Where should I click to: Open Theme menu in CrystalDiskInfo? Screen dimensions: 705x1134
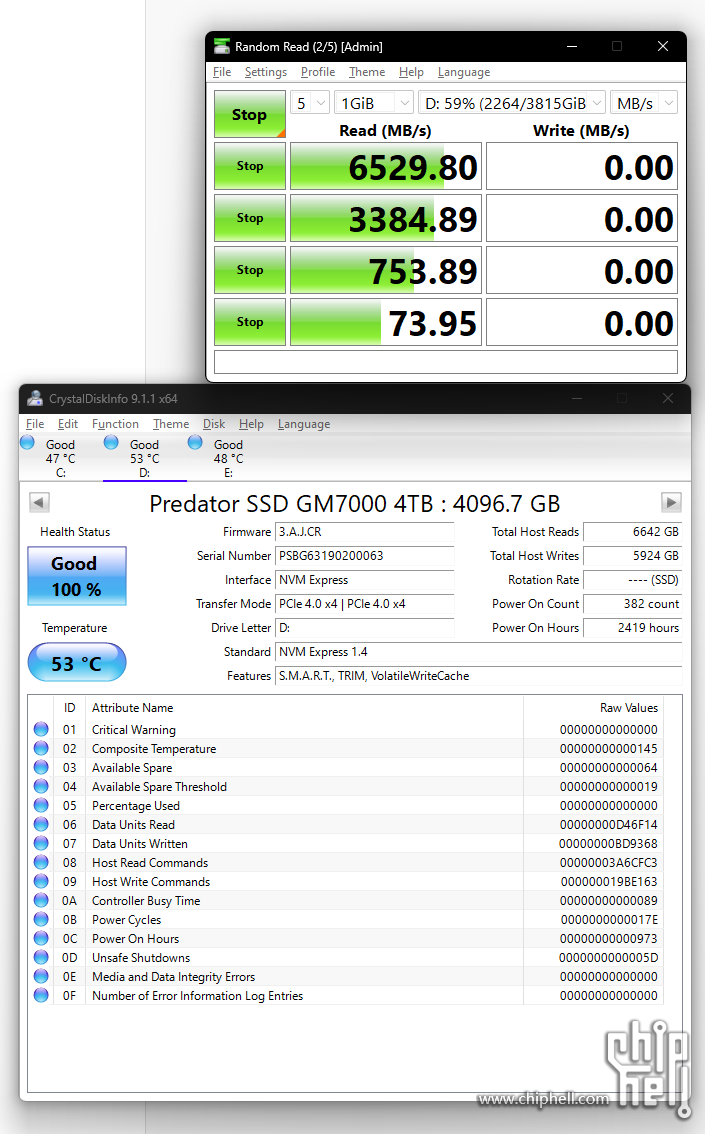[x=171, y=424]
